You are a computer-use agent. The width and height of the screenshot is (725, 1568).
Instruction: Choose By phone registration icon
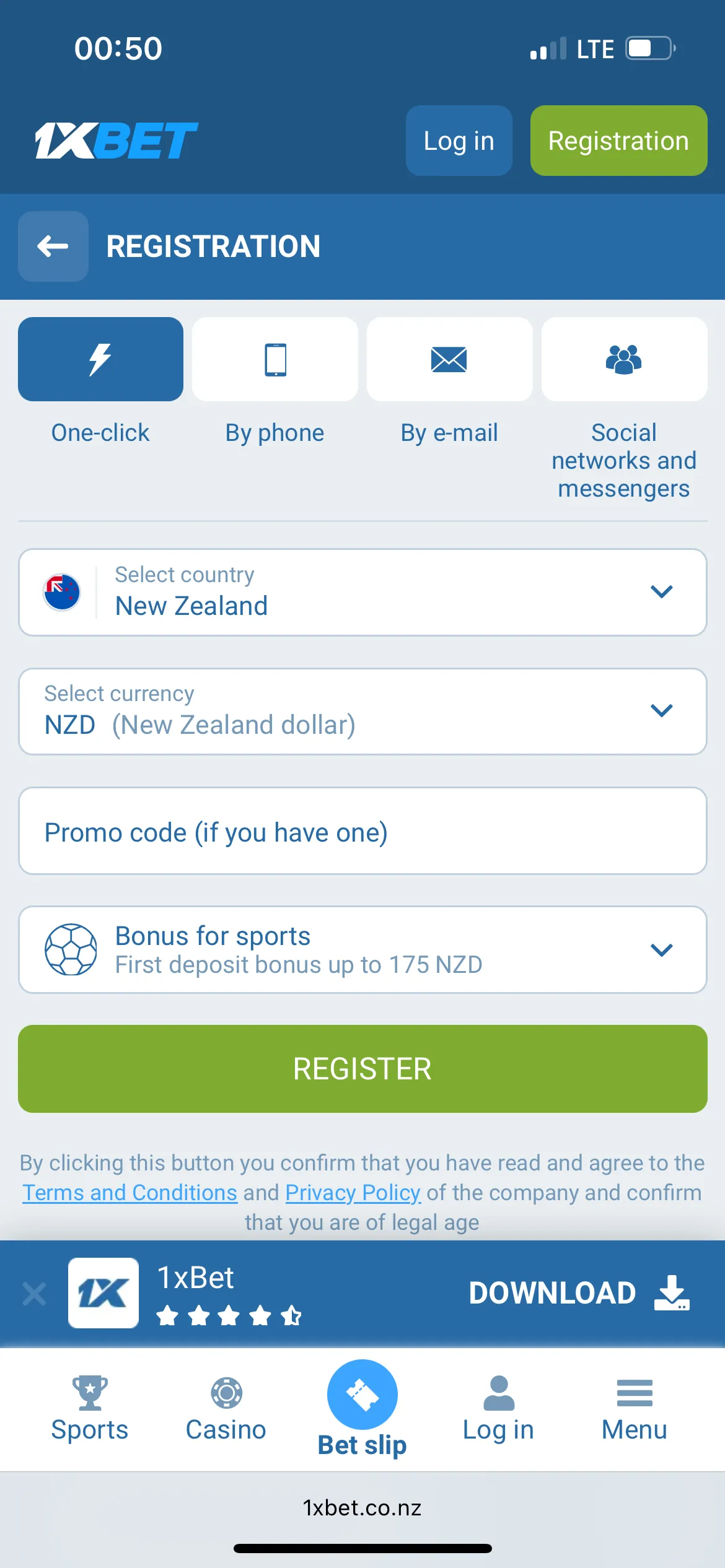pyautogui.click(x=275, y=359)
